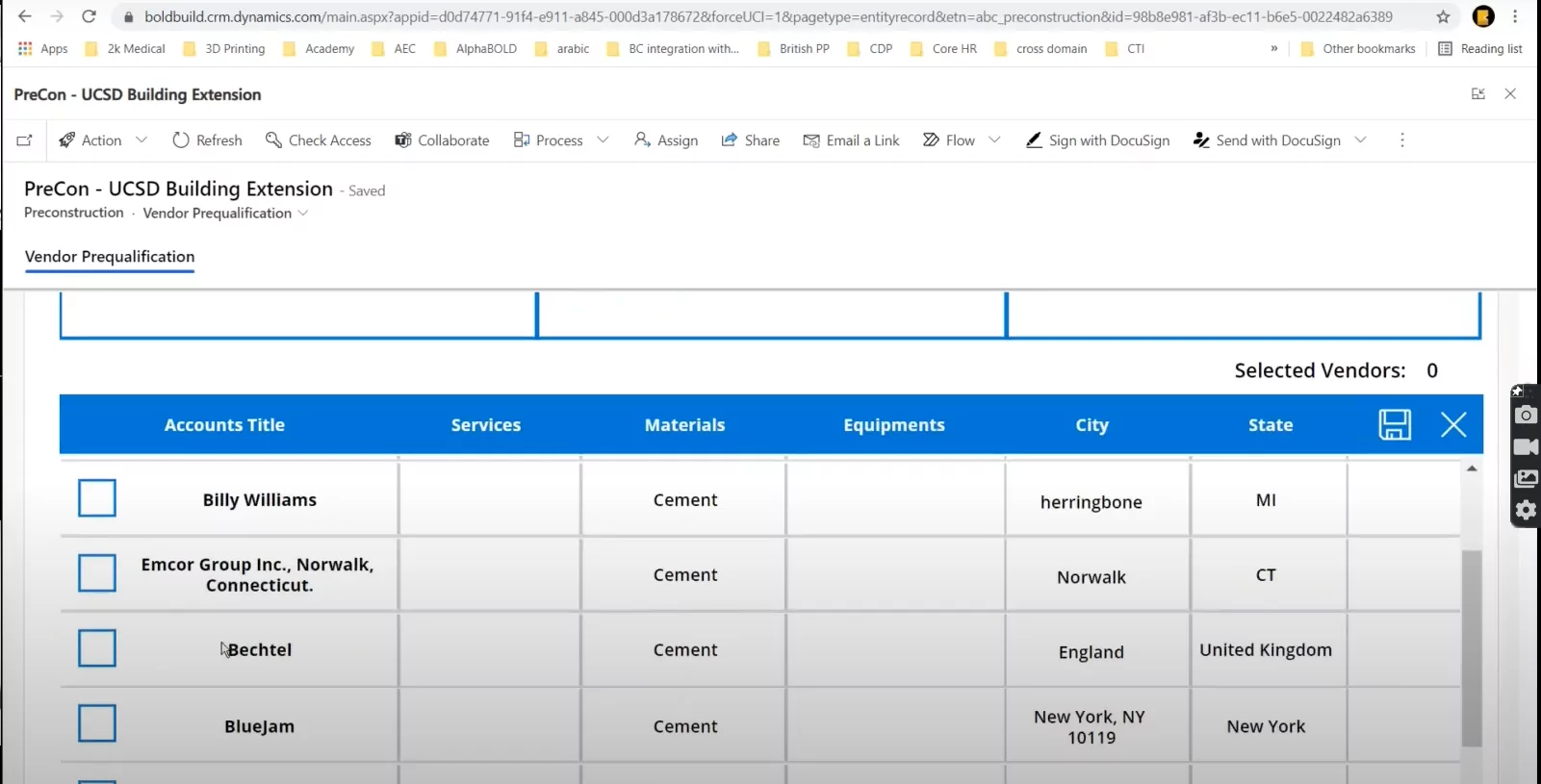Expand the Send with DocuSign chevron
This screenshot has height=784, width=1541.
point(1360,140)
